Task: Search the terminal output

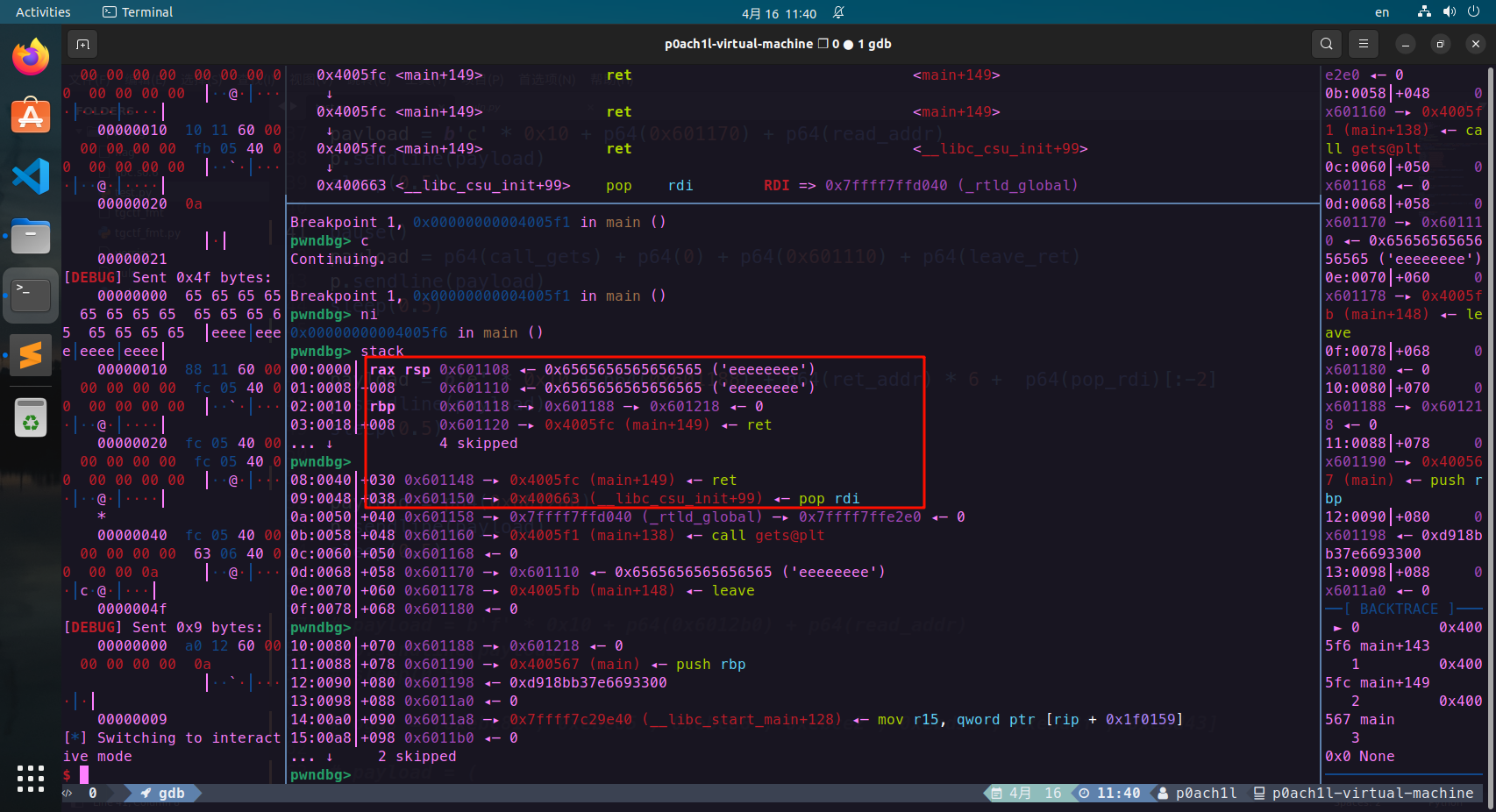Action: point(1327,44)
